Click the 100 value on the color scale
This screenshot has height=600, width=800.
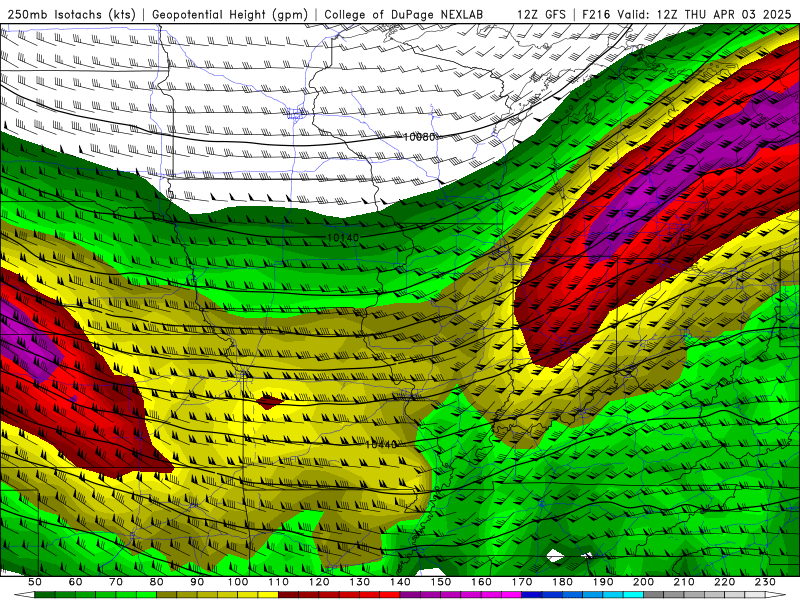[238, 582]
